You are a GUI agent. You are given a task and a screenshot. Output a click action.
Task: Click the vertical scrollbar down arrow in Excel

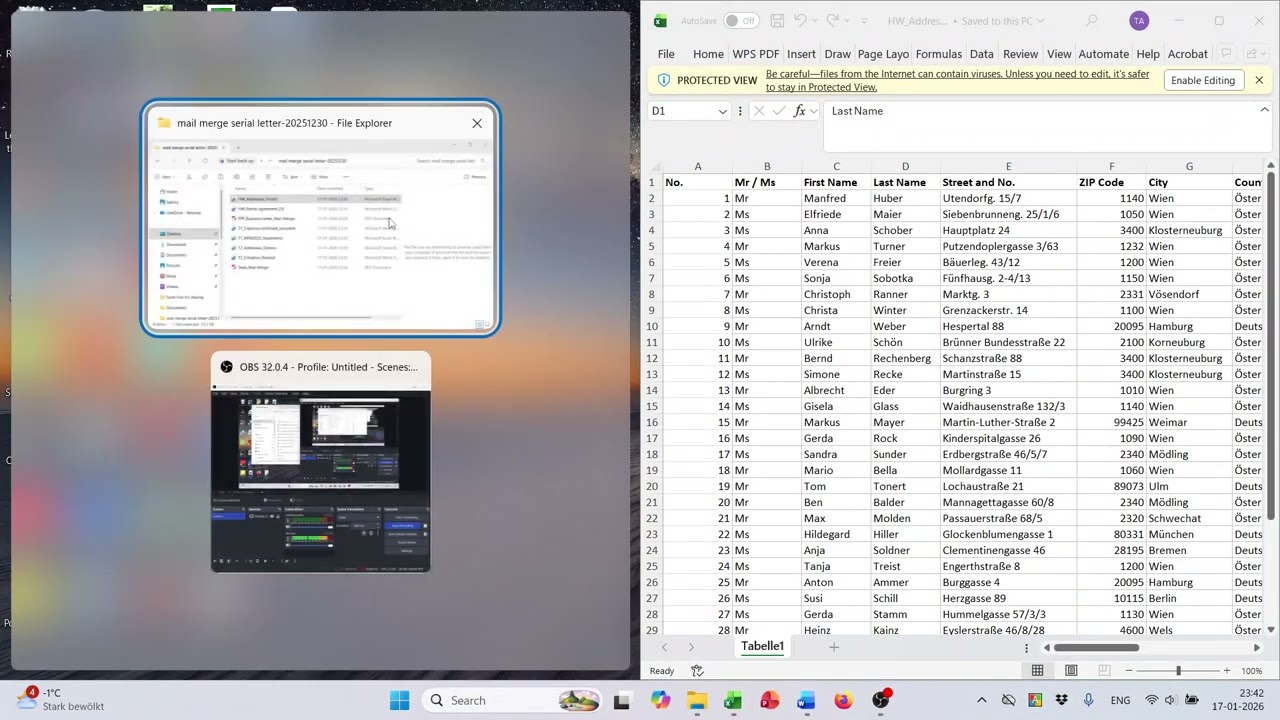point(1271,629)
